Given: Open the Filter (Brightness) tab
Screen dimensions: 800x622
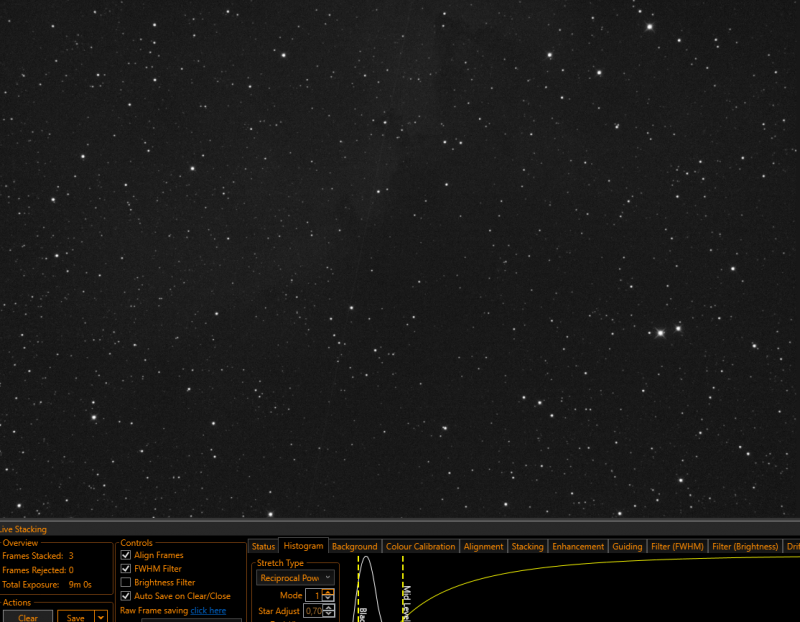Looking at the screenshot, I should 745,546.
